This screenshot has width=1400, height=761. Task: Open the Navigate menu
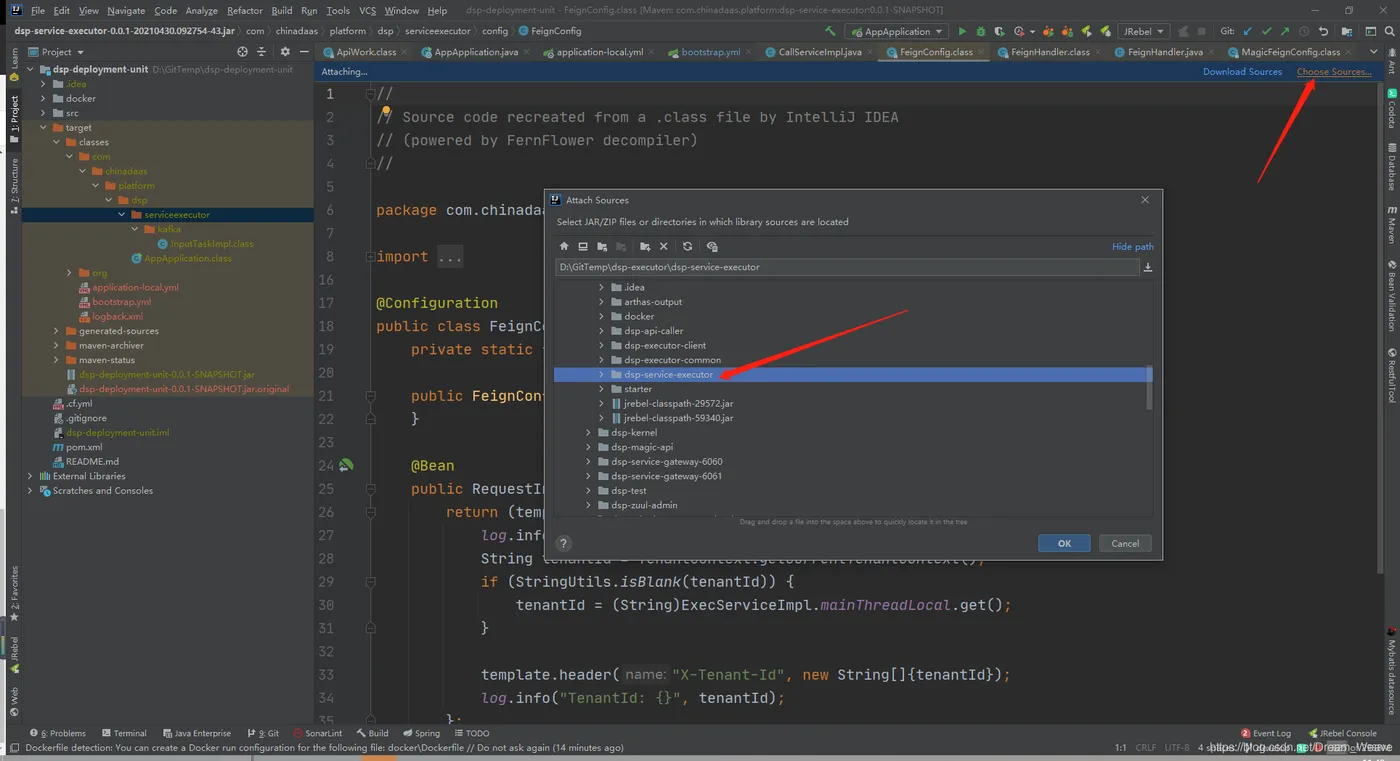[125, 10]
